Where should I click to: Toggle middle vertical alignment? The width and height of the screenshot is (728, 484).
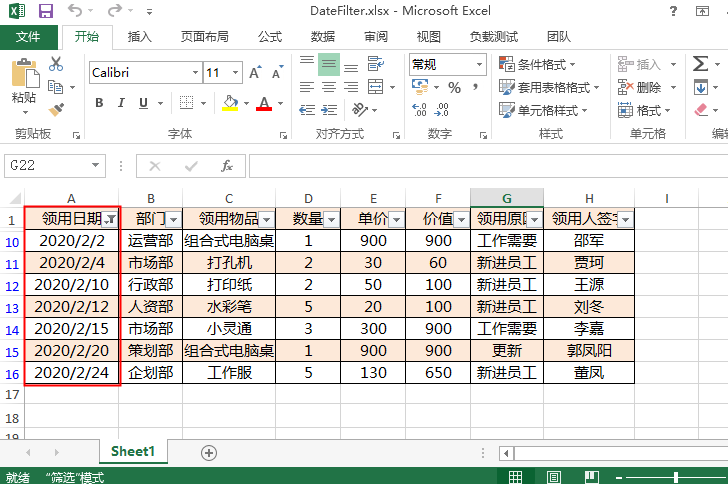329,64
